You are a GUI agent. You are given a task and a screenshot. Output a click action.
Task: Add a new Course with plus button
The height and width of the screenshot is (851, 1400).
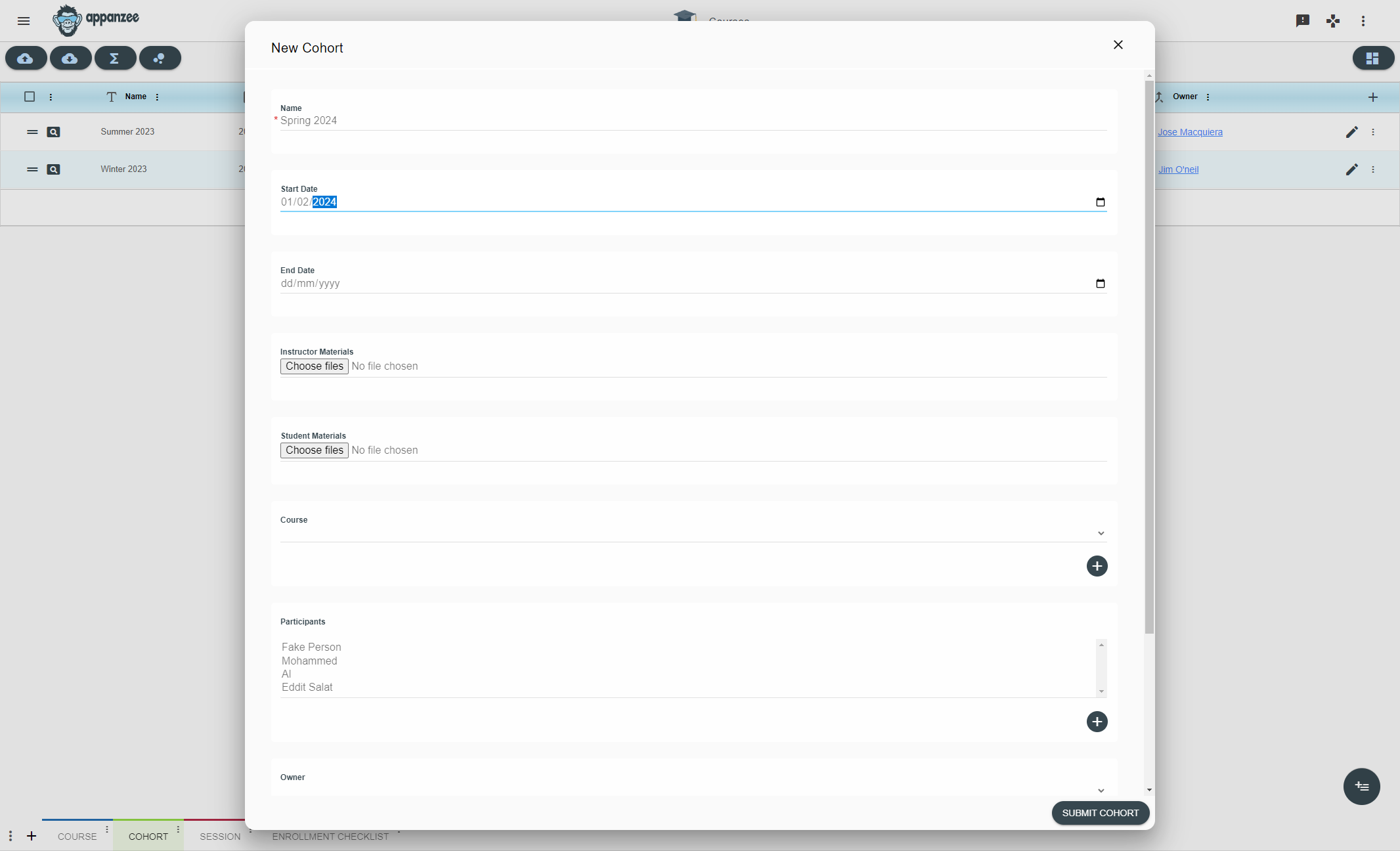[x=1097, y=566]
